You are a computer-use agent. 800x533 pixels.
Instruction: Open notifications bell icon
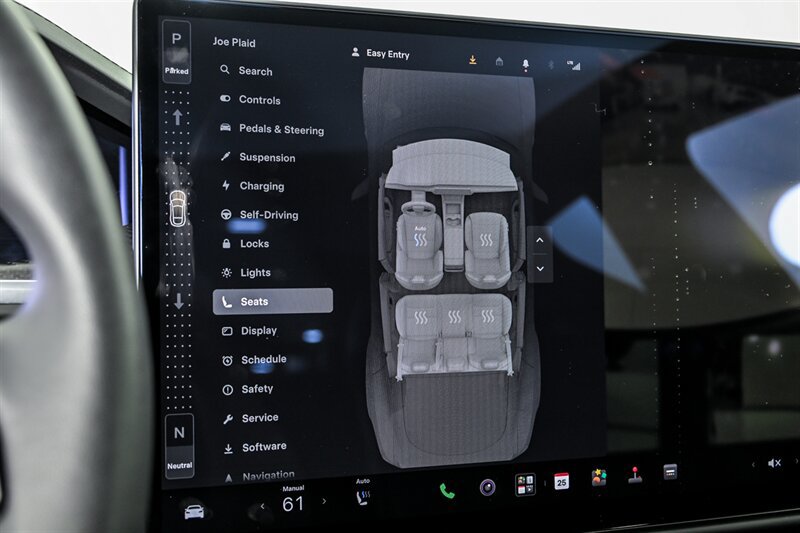click(526, 64)
